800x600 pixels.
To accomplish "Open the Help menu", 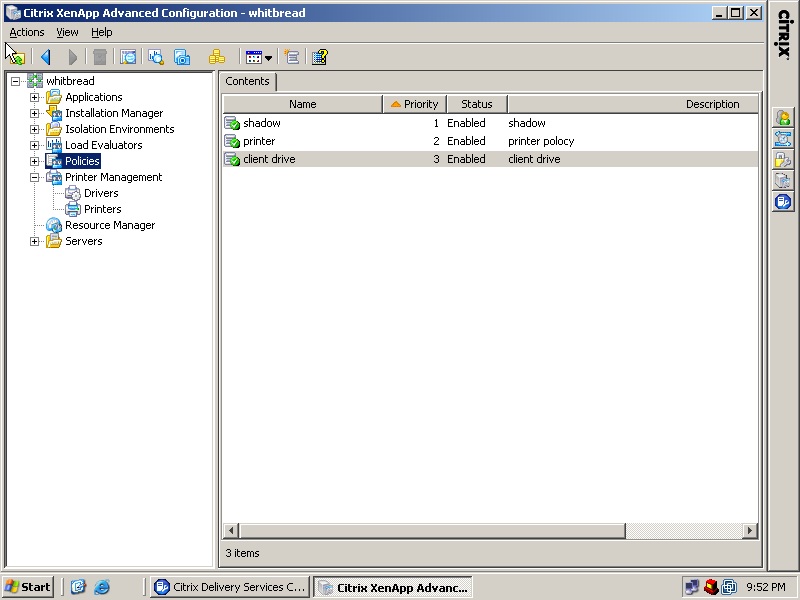I will pyautogui.click(x=102, y=32).
